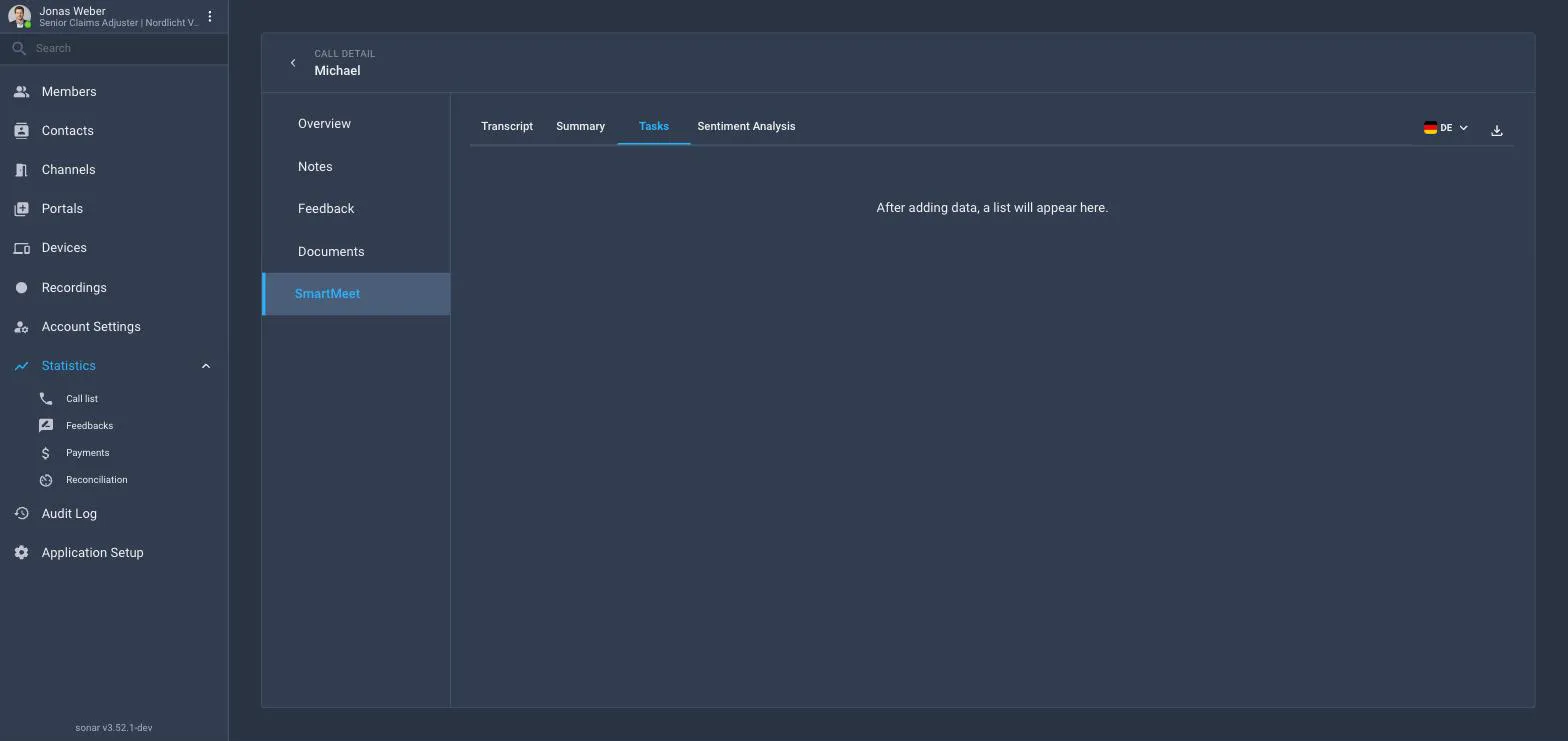Download the SmartMeet tasks data
The height and width of the screenshot is (741, 1568).
pyautogui.click(x=1497, y=130)
